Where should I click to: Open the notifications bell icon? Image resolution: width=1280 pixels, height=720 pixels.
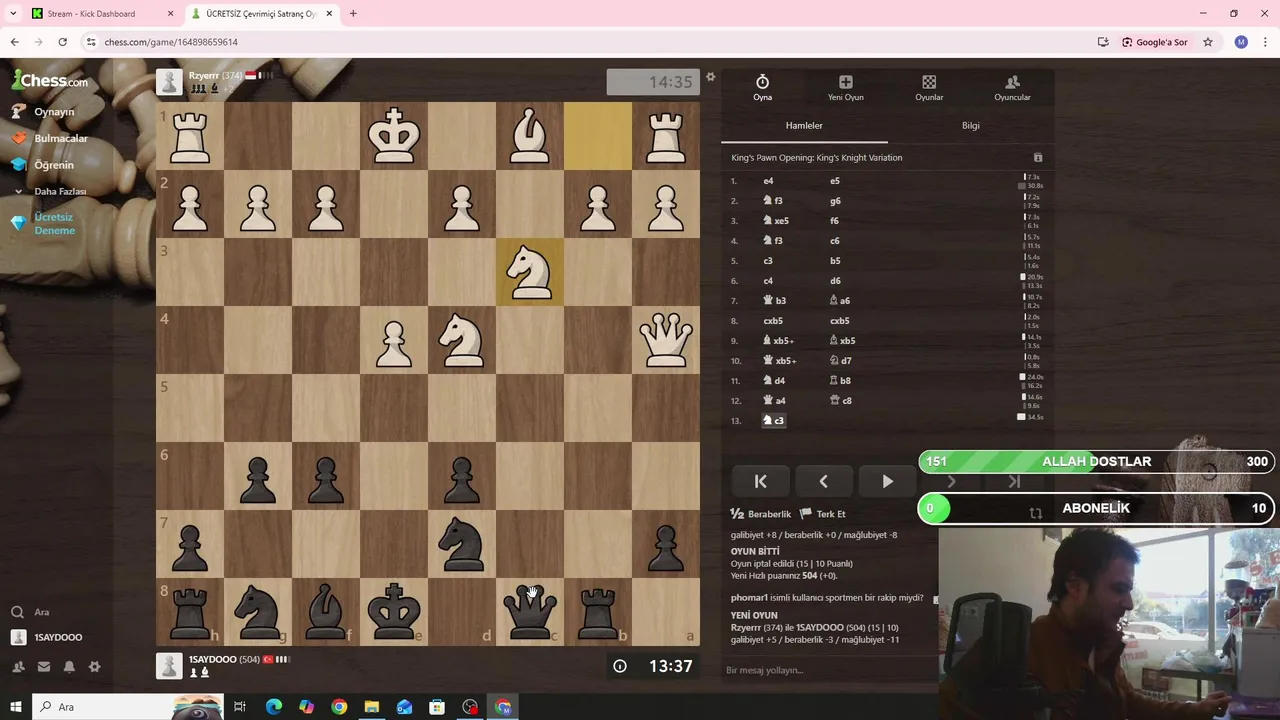pos(69,667)
